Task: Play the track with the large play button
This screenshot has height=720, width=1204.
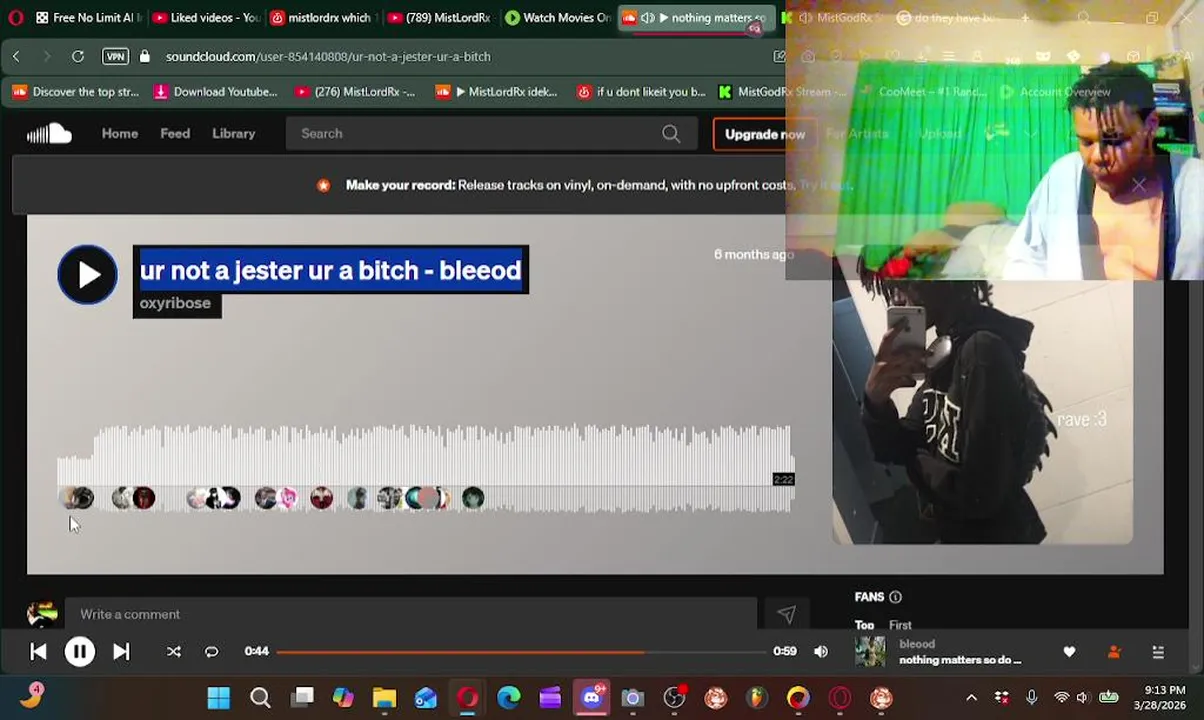Action: (87, 274)
